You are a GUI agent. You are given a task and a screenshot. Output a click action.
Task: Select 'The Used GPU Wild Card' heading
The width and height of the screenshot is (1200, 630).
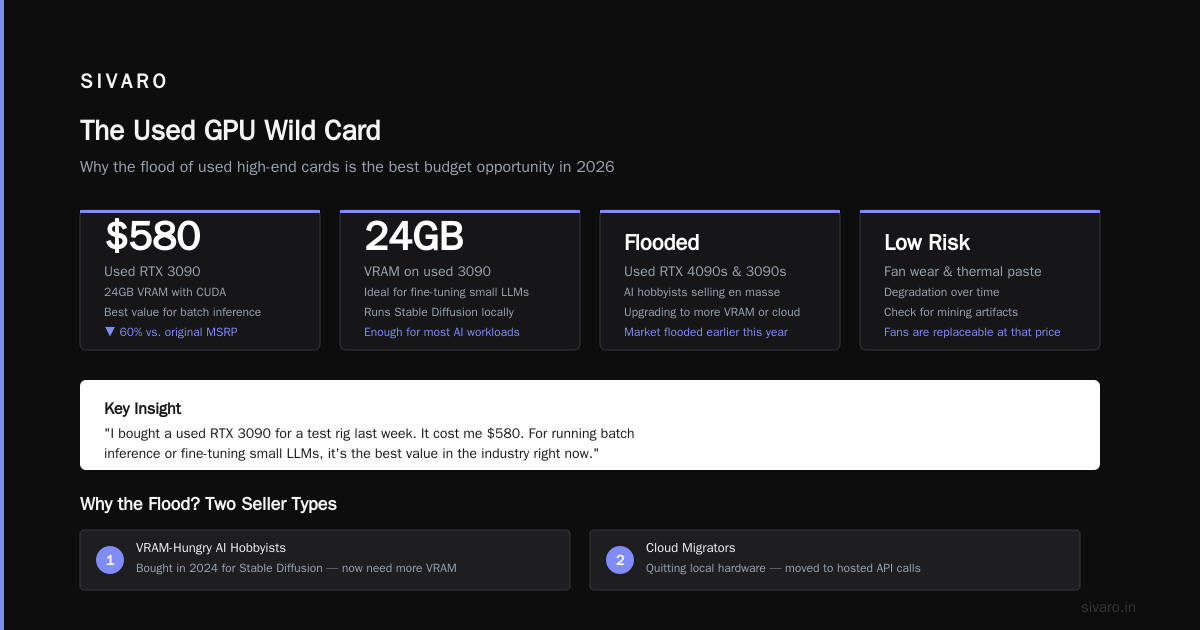[230, 130]
